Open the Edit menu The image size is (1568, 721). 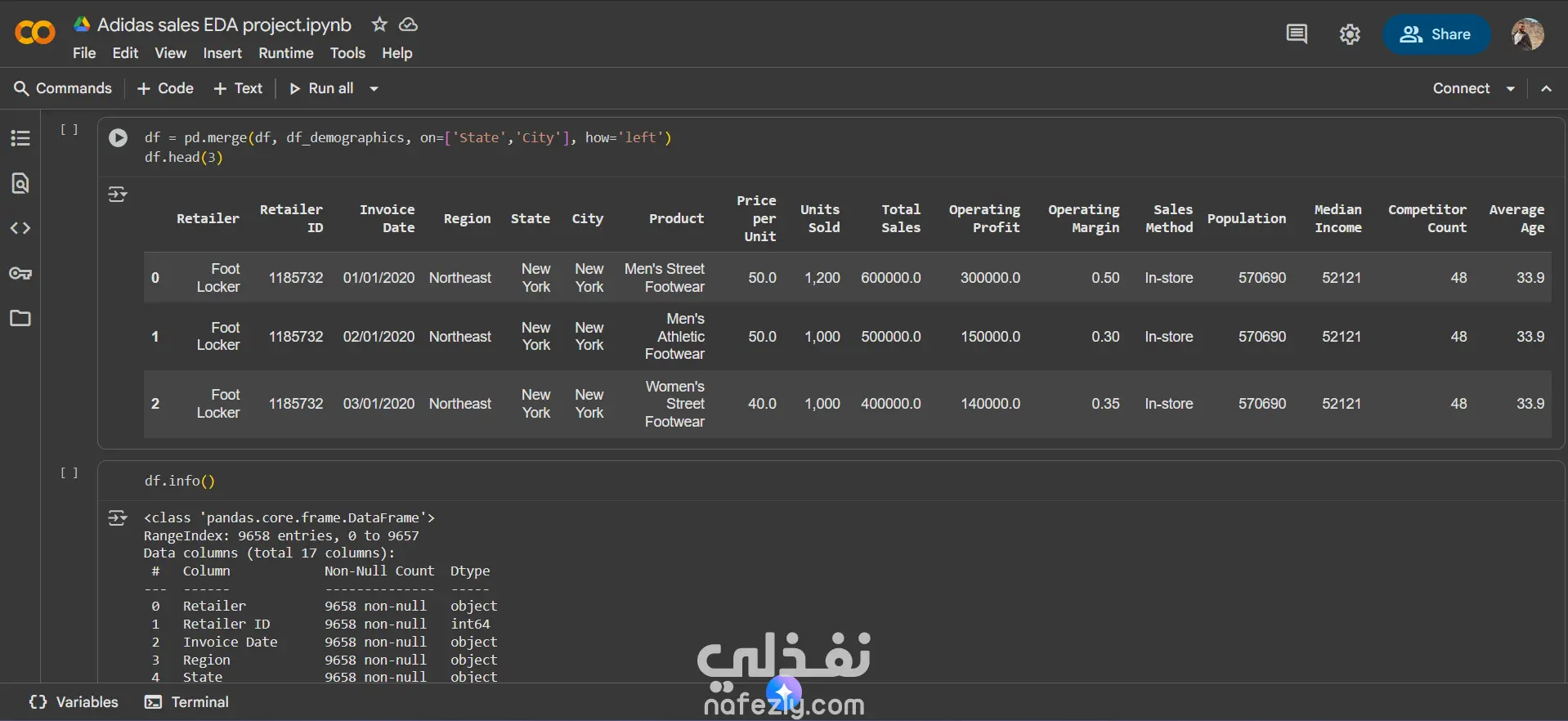(x=125, y=53)
